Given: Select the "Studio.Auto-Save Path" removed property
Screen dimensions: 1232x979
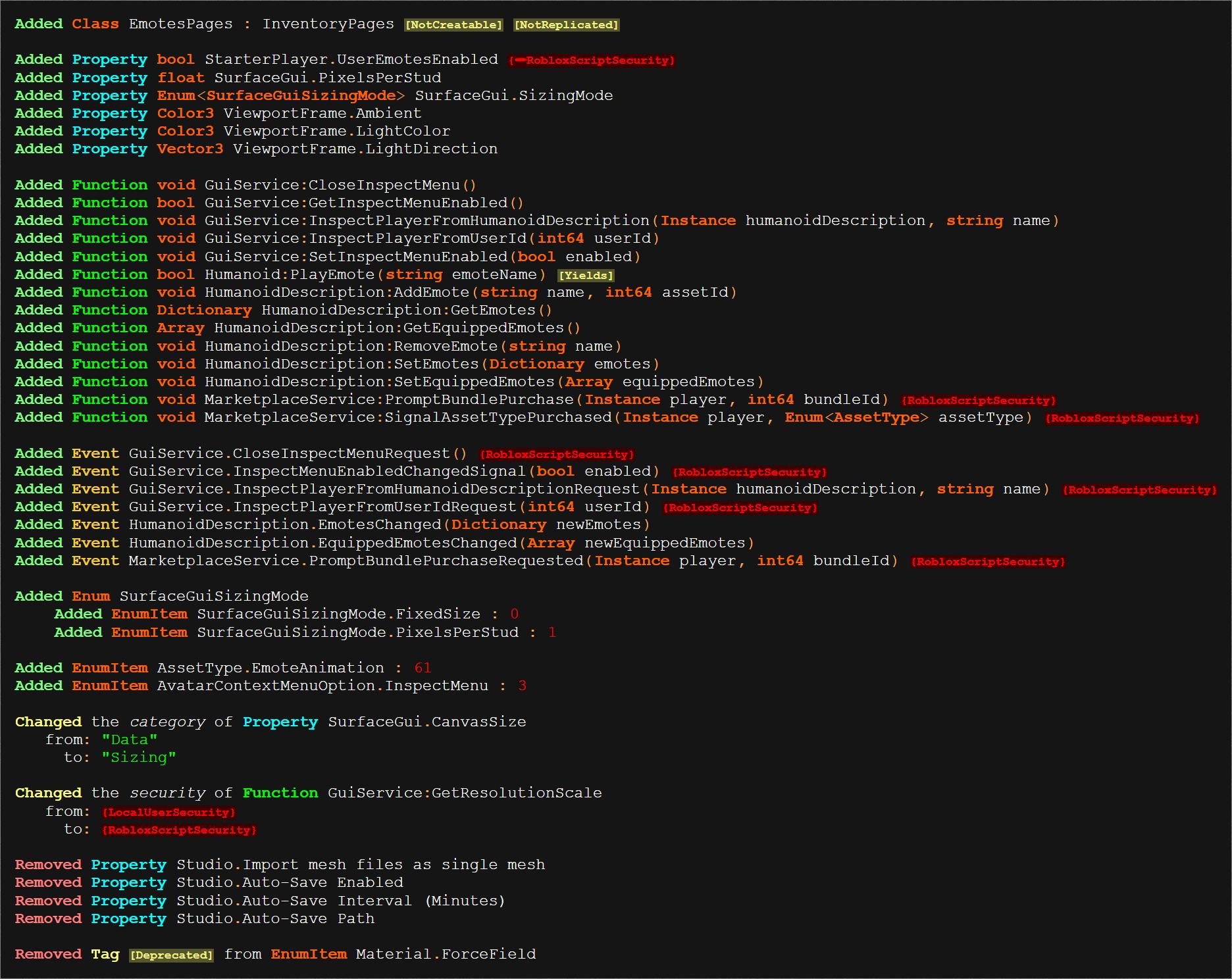Looking at the screenshot, I should [x=275, y=918].
